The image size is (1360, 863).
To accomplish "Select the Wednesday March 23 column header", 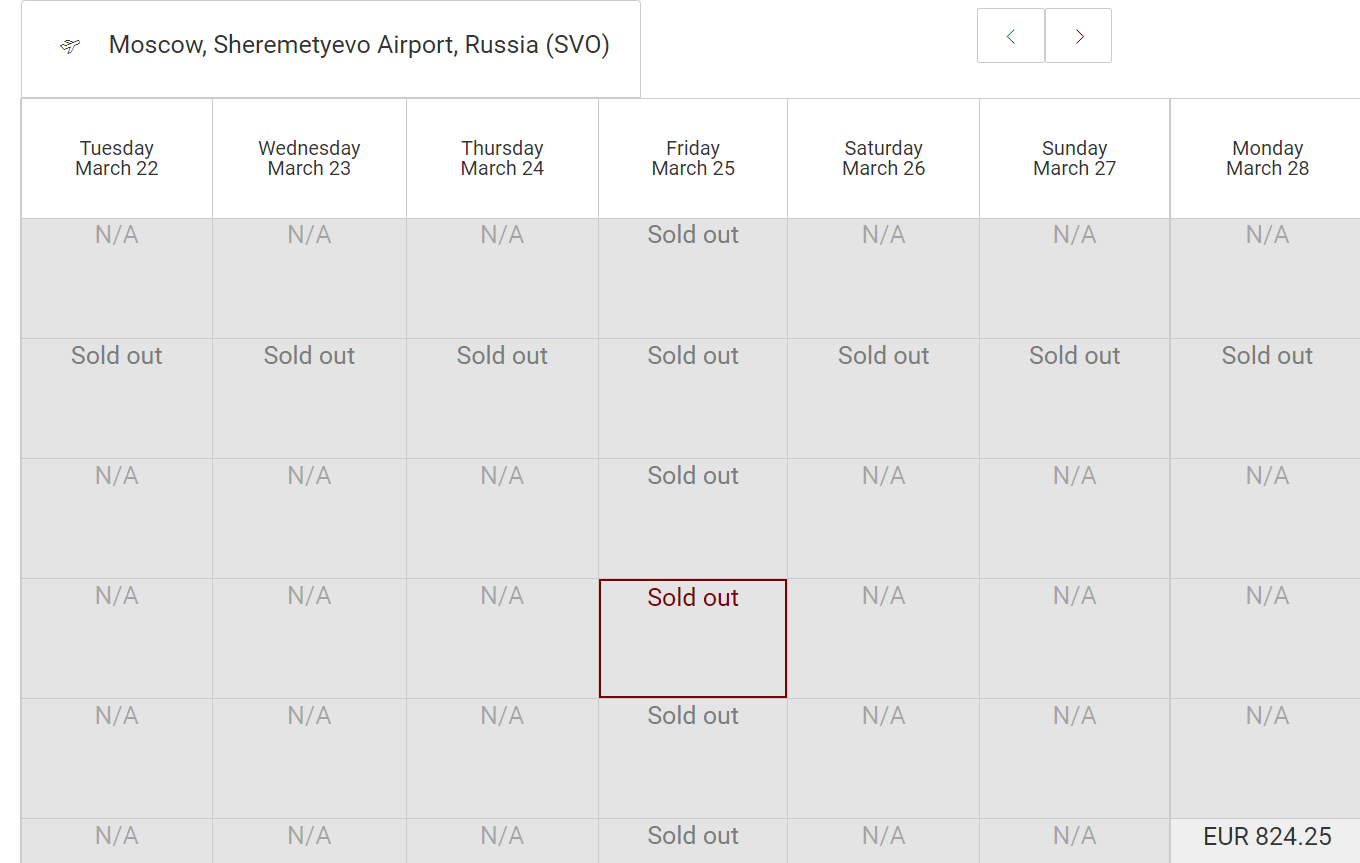I will click(x=309, y=158).
